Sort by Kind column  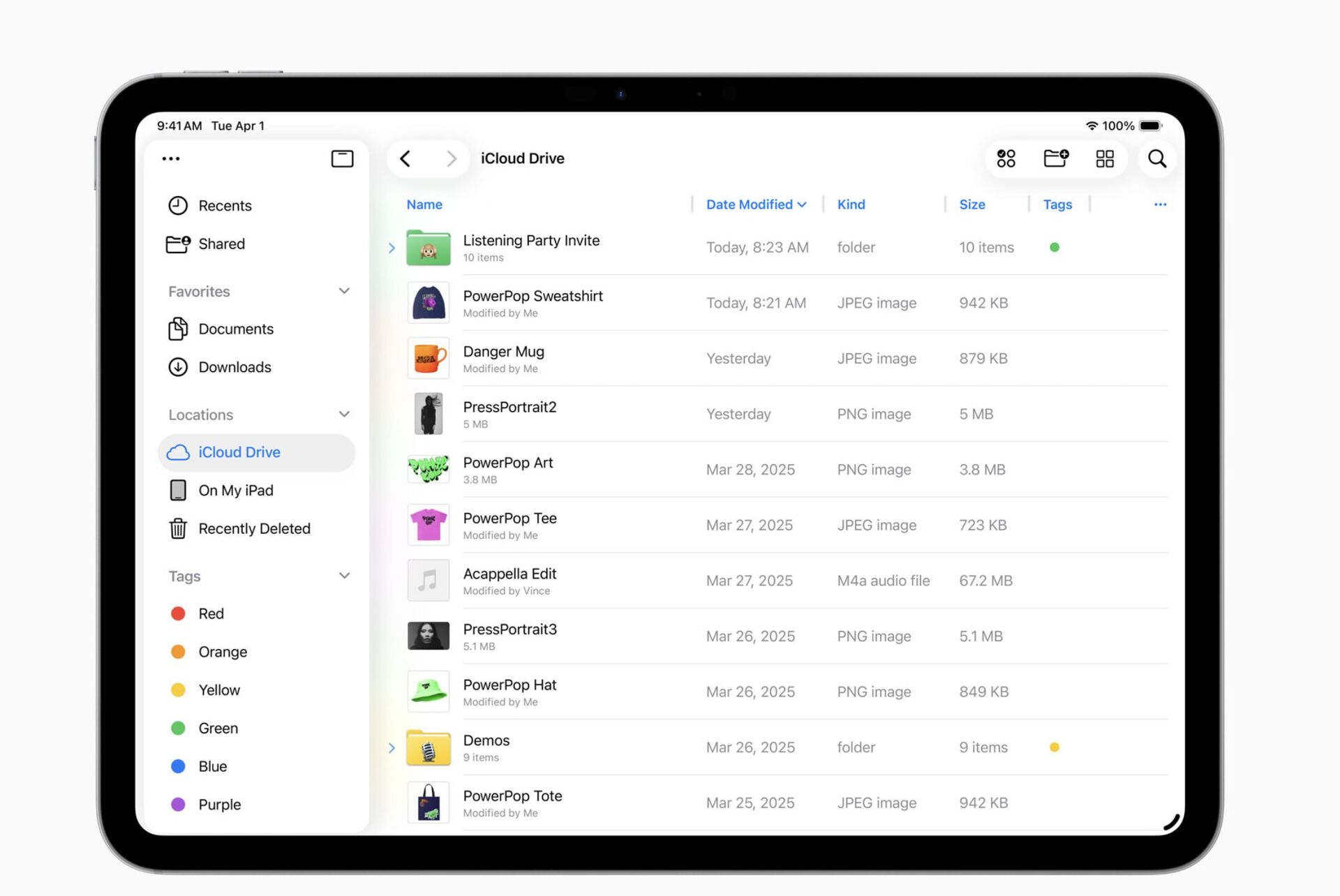click(851, 204)
